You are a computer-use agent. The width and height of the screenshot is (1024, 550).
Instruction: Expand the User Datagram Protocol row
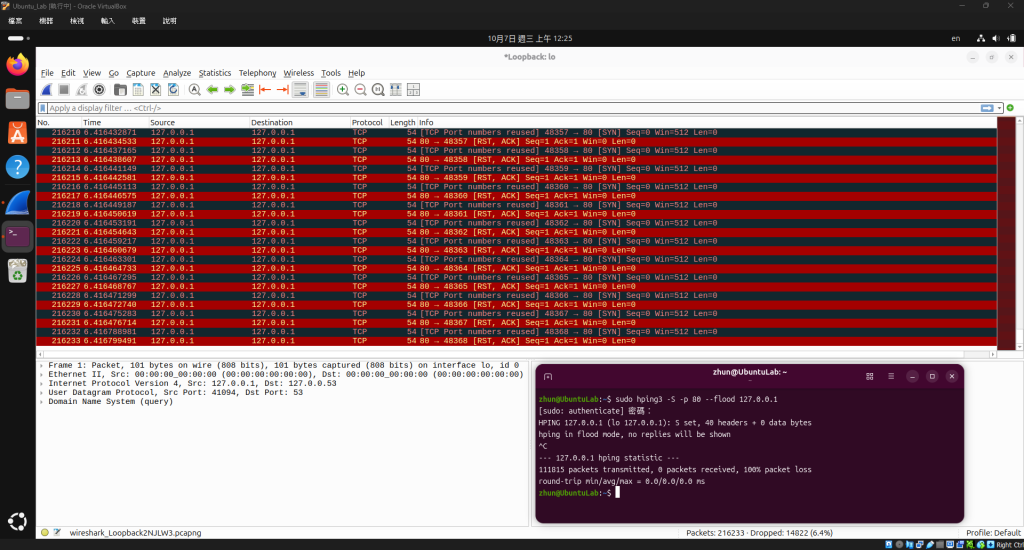(x=42, y=393)
